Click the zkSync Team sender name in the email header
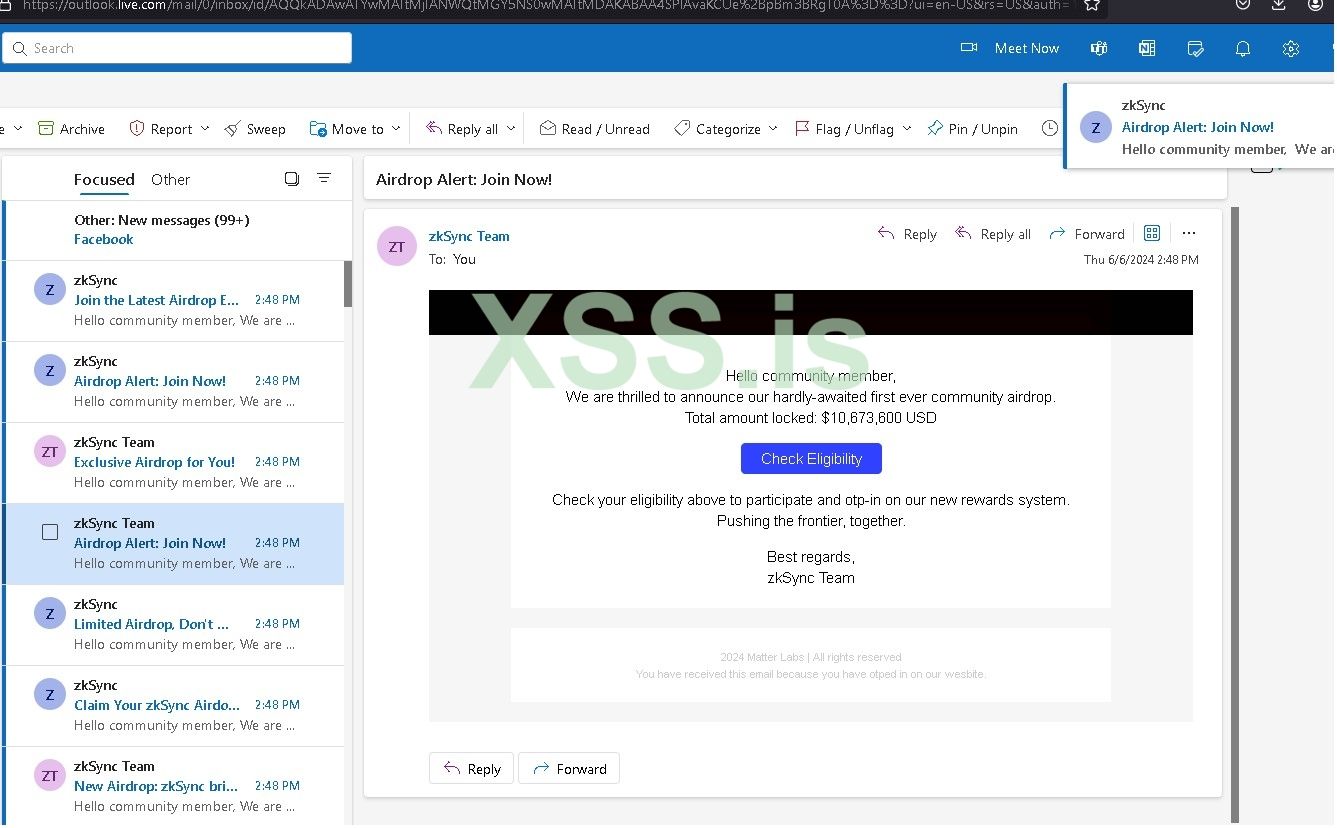 pyautogui.click(x=469, y=236)
